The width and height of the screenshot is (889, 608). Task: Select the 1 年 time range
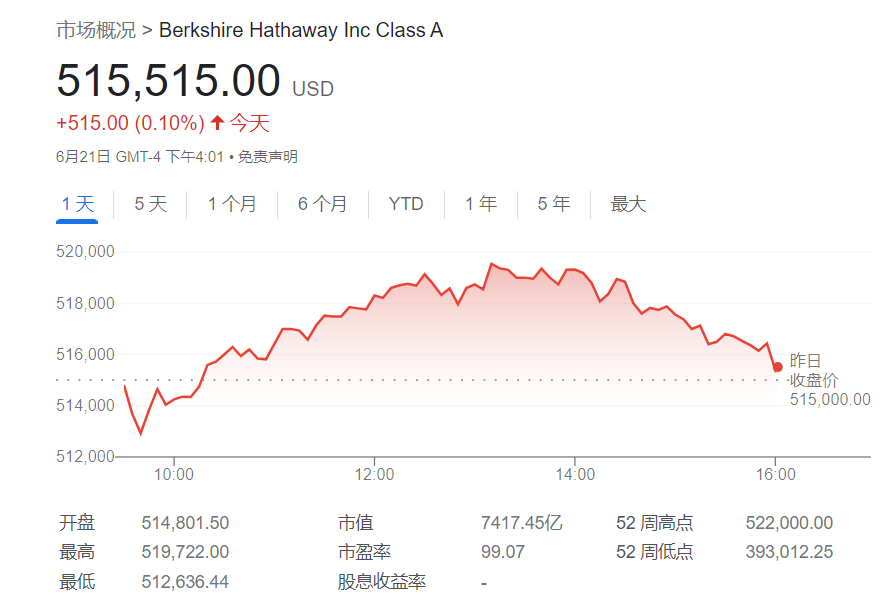(x=481, y=204)
